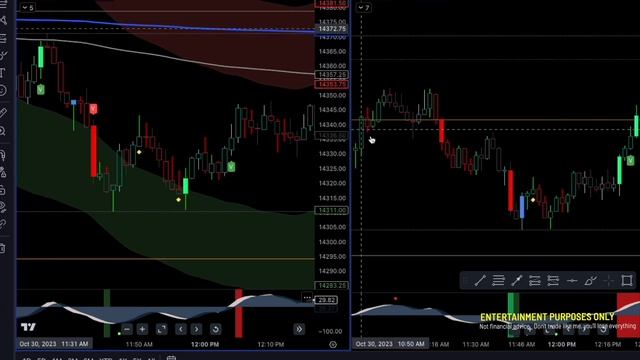Click left chart date Oct 30, 2023 11:31 AM
Screen dimensions: 640x360
54,344
